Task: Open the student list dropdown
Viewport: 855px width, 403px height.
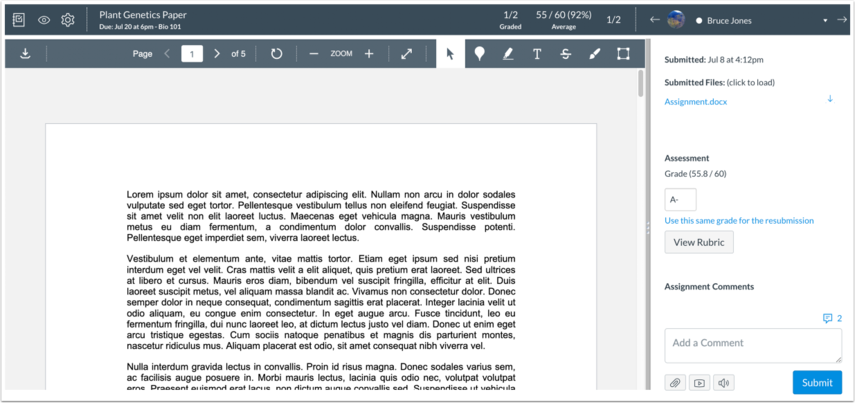Action: point(825,21)
